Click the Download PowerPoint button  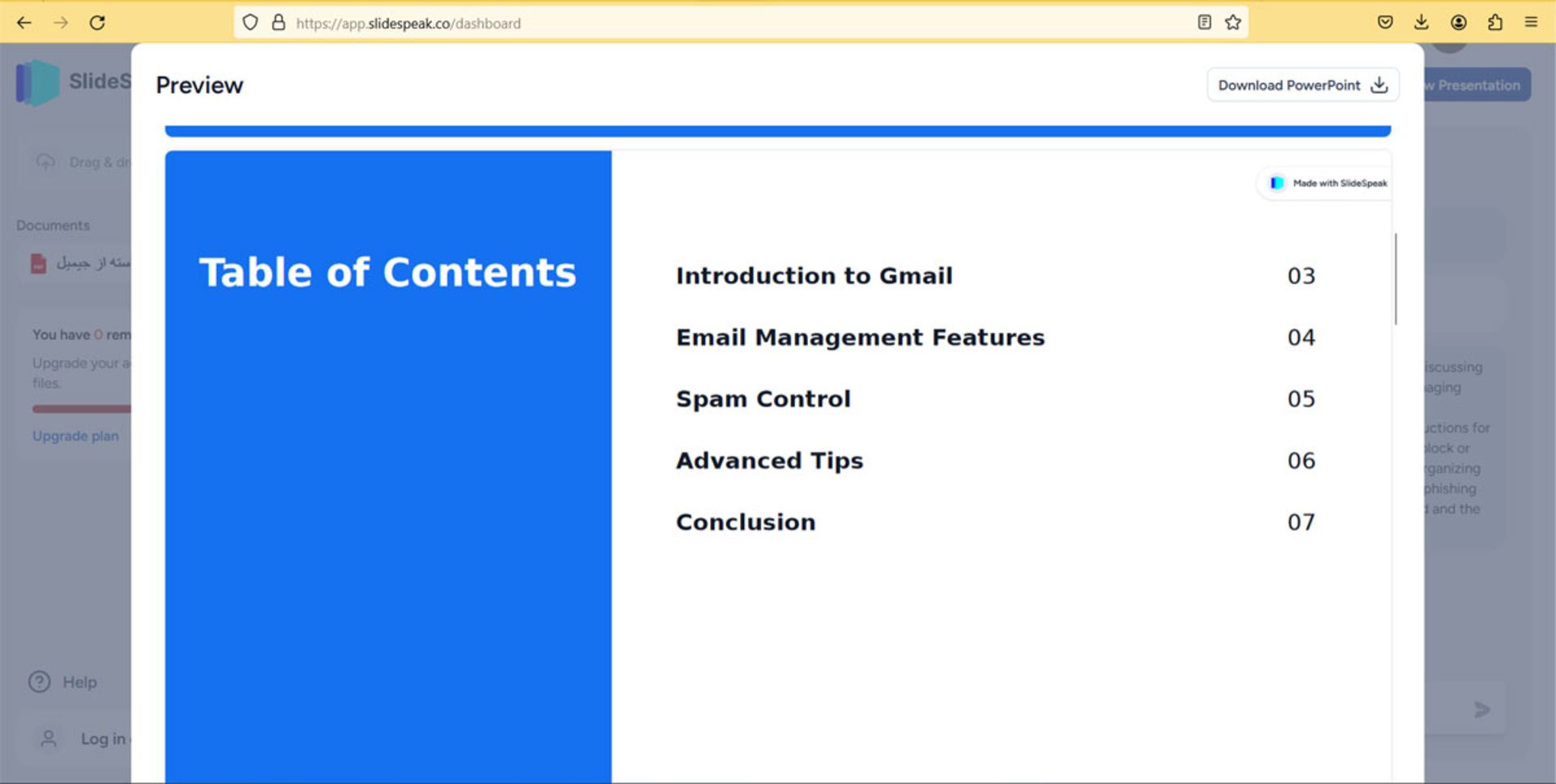click(x=1303, y=85)
